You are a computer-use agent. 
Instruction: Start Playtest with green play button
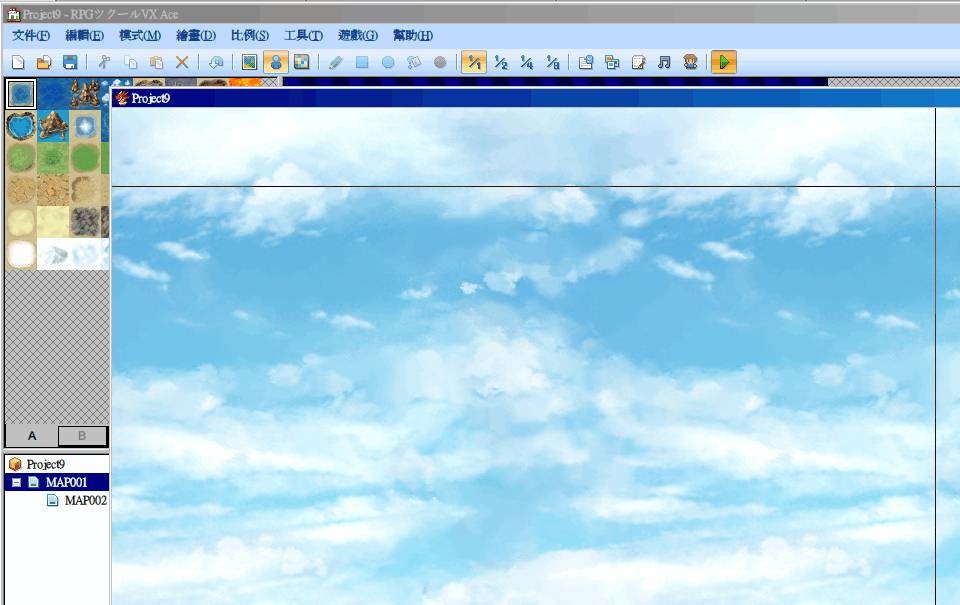coord(724,62)
